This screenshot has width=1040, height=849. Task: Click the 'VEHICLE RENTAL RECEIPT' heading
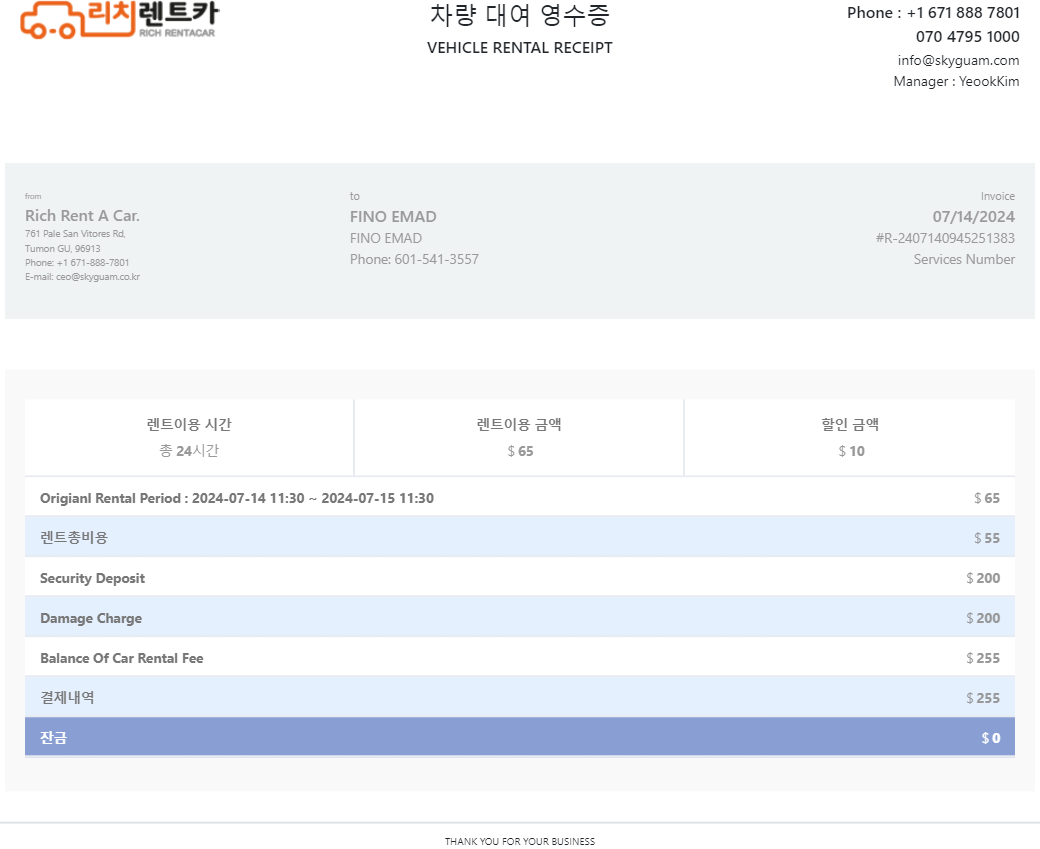point(519,48)
